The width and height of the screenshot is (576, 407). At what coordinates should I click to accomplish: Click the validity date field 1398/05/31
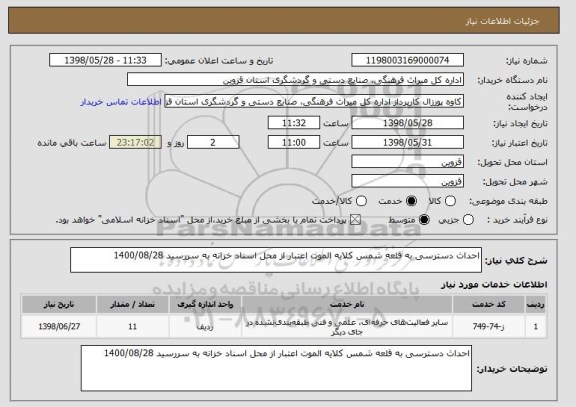[407, 143]
